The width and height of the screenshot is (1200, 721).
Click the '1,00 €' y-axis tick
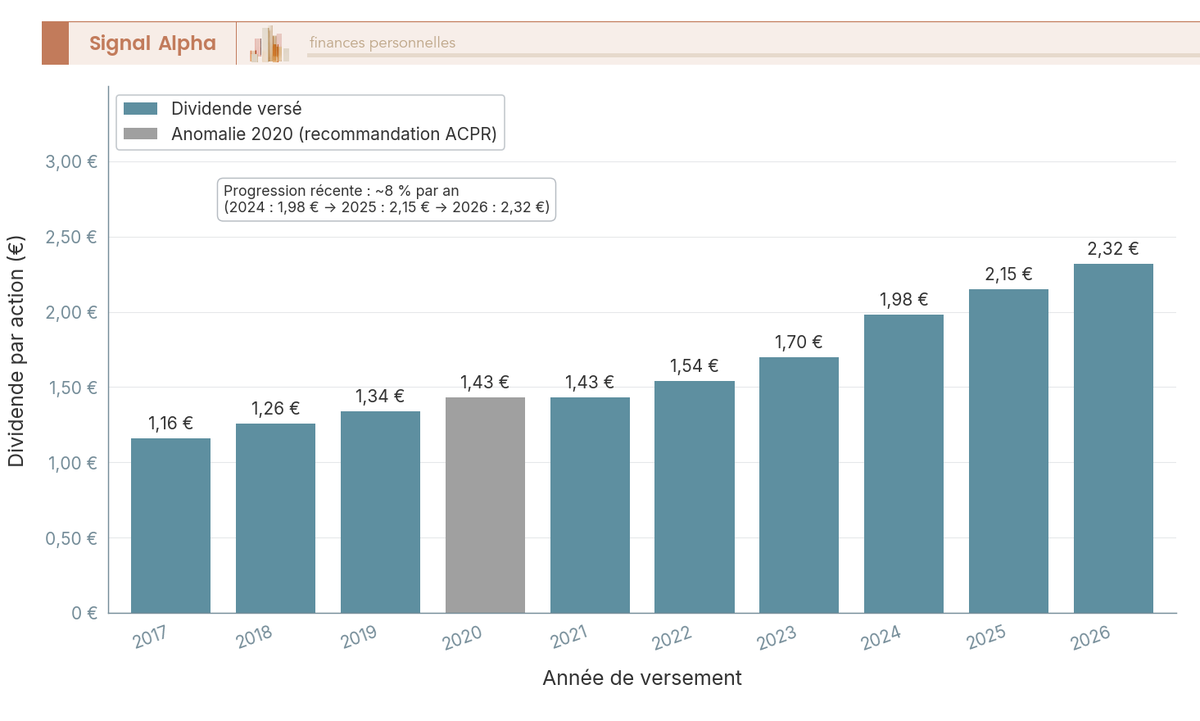click(72, 463)
